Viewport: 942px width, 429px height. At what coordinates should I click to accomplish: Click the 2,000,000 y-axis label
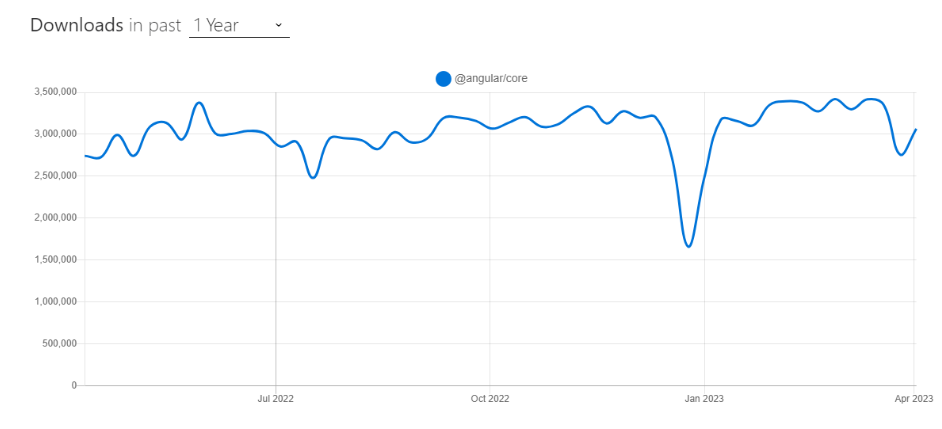coord(55,218)
